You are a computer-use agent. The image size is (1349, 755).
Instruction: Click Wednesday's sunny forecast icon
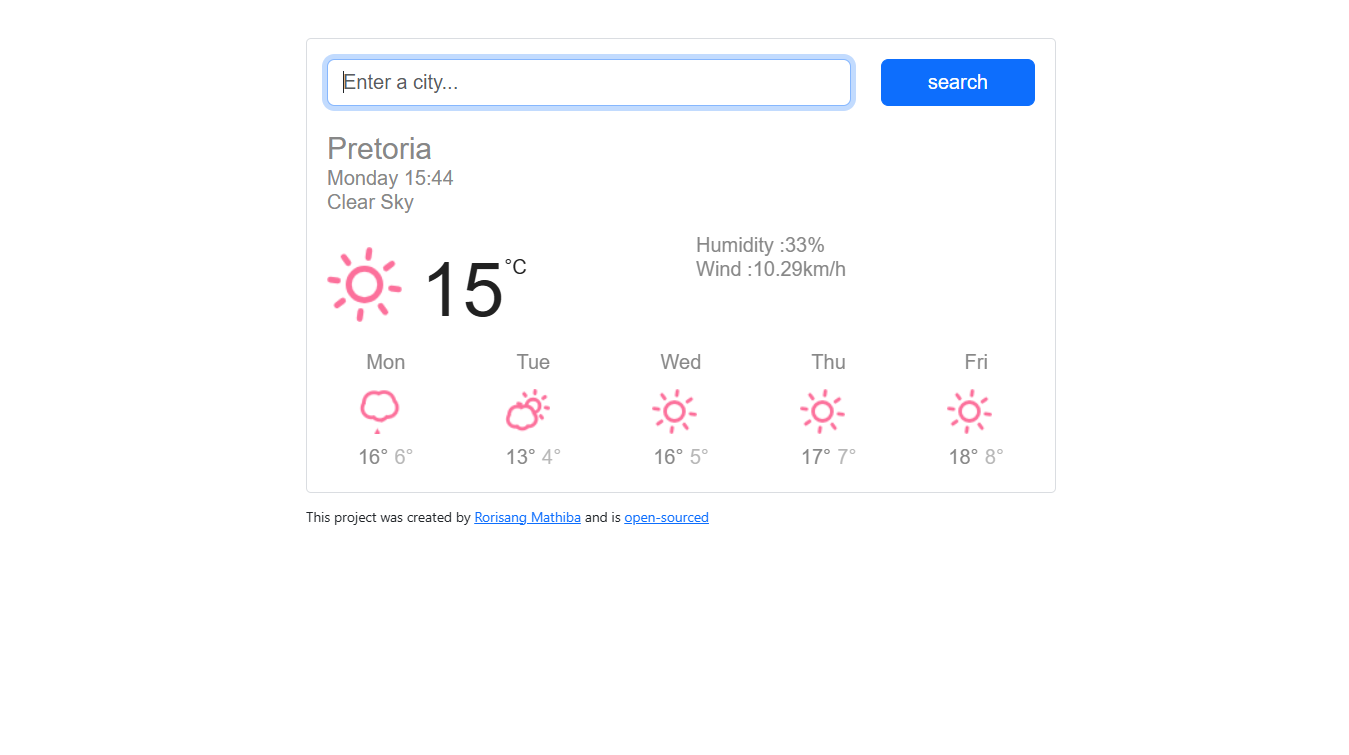coord(675,411)
